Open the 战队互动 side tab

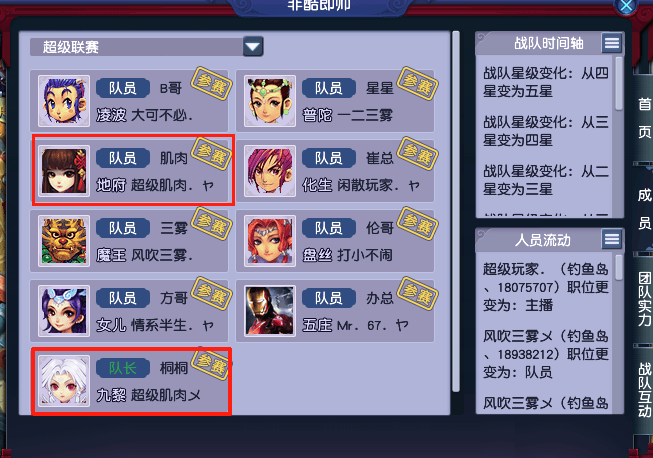644,390
